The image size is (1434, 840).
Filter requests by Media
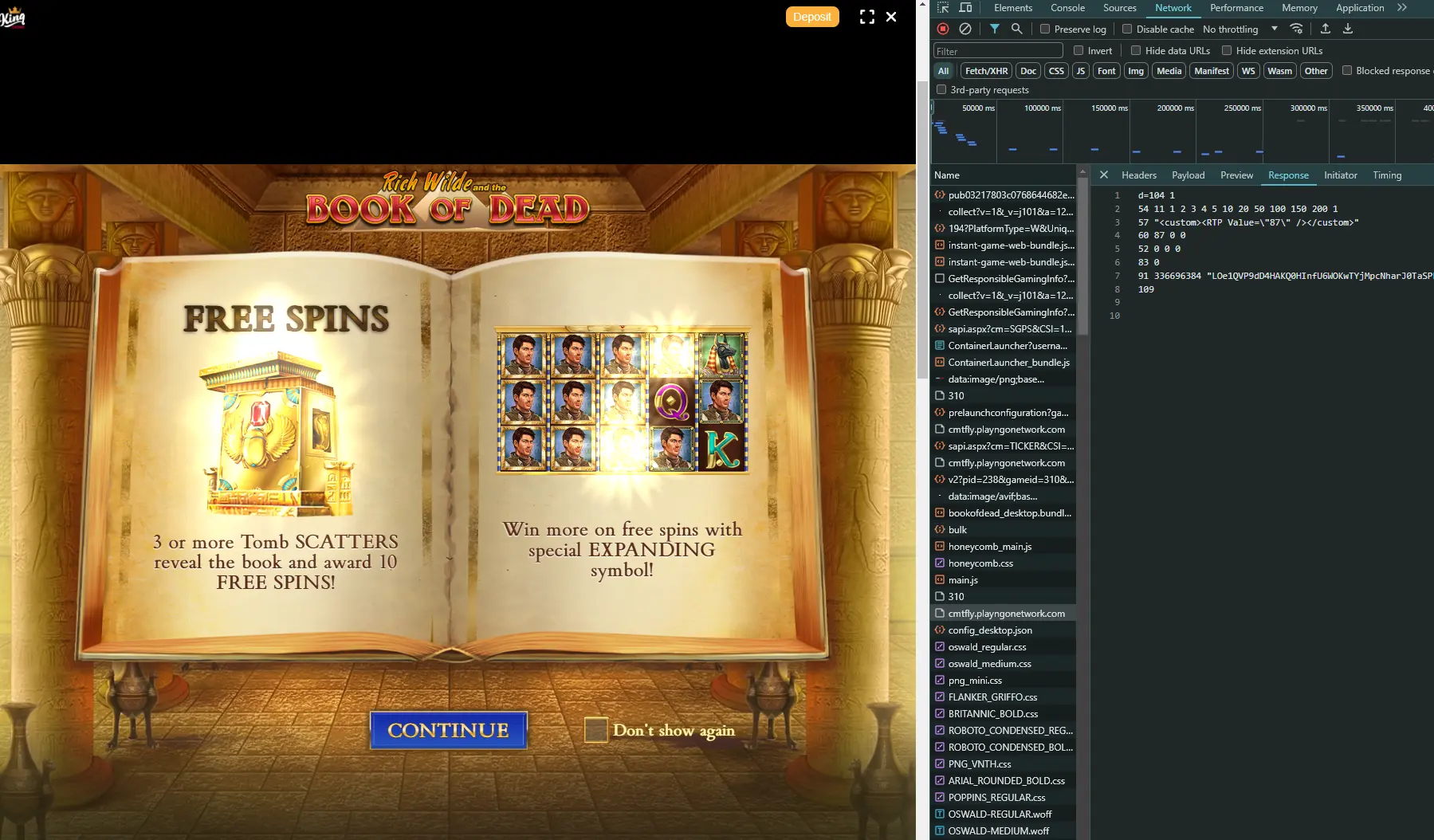coord(1169,71)
